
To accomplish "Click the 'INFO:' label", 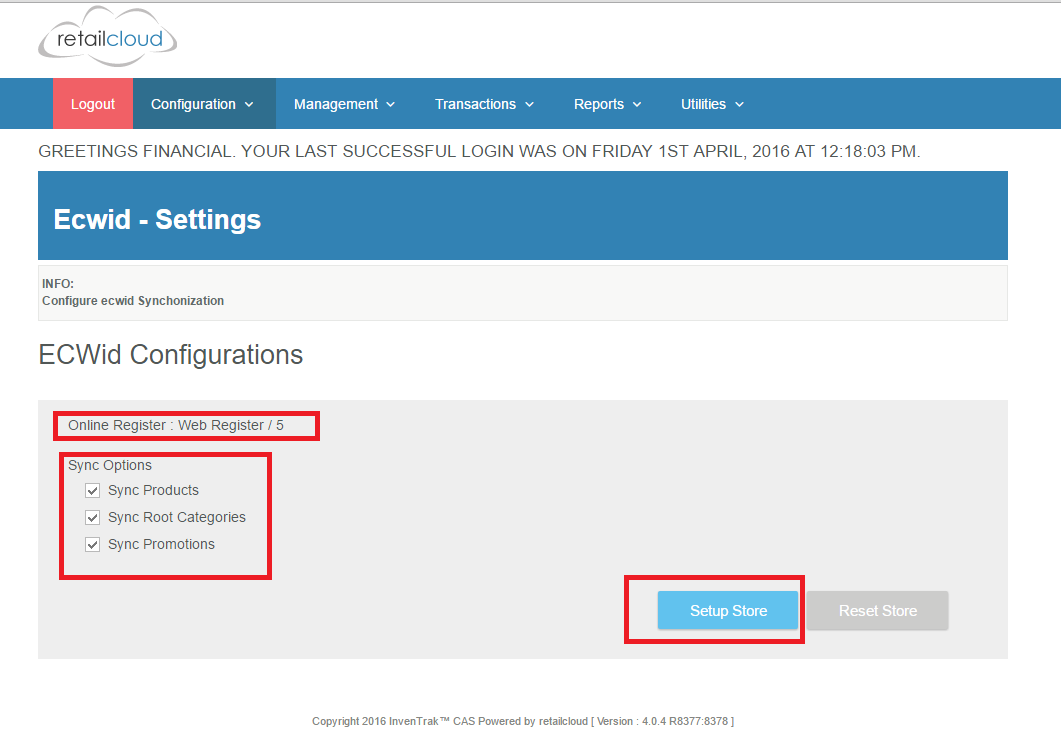I will (x=58, y=284).
